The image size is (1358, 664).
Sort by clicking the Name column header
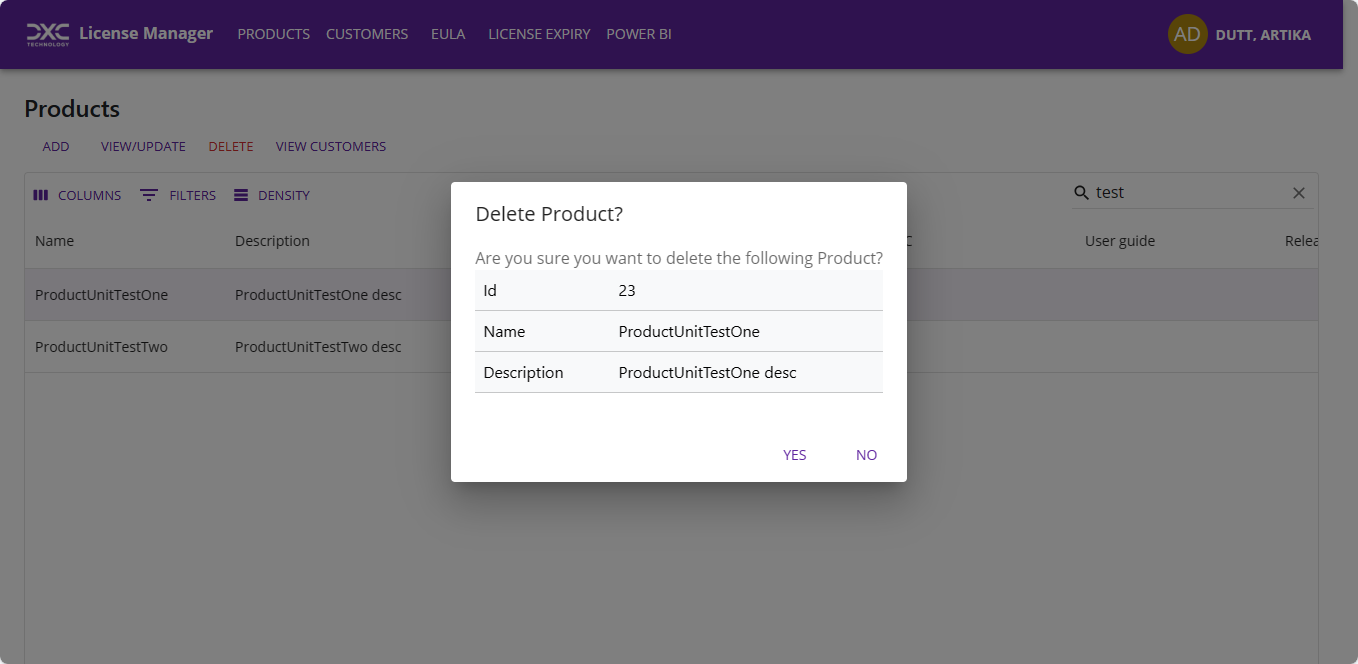(x=54, y=240)
